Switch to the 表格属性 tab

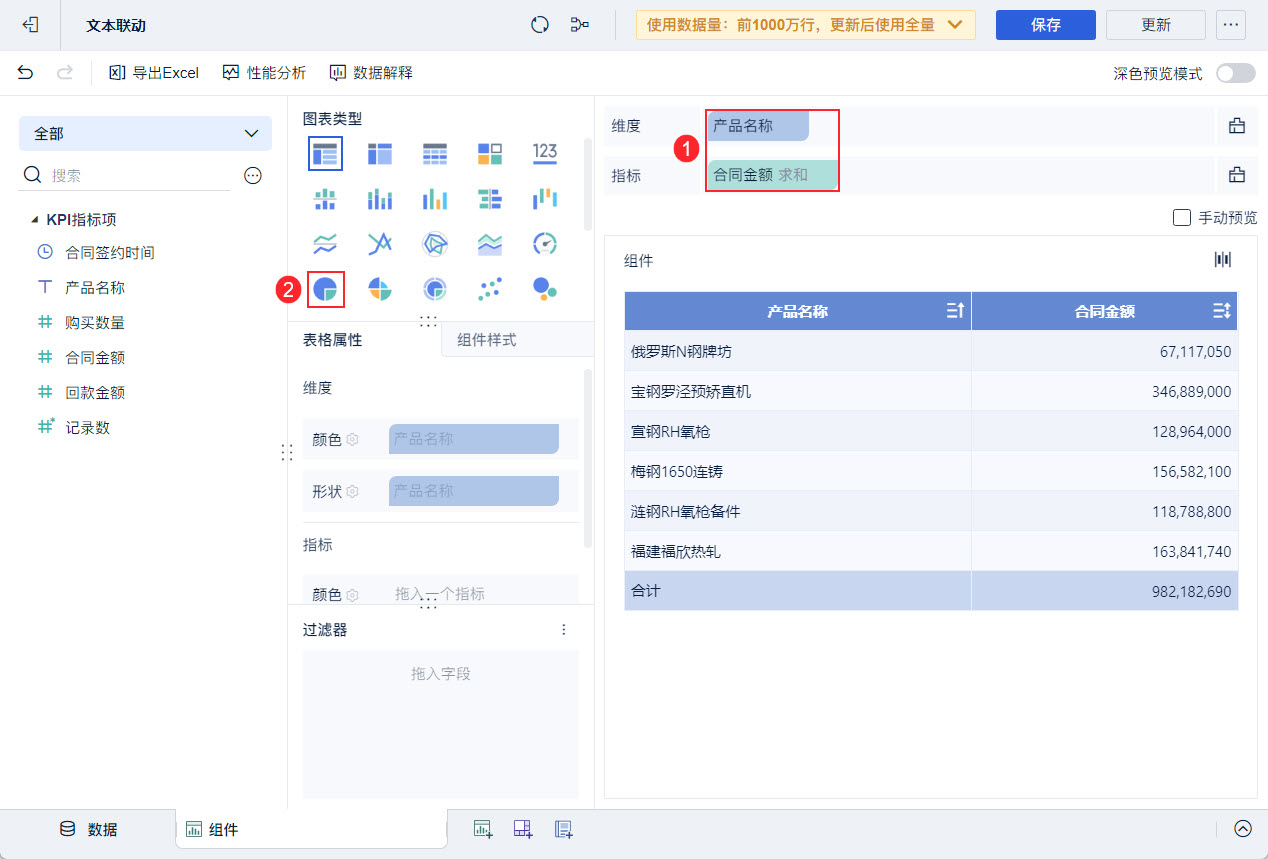(333, 340)
